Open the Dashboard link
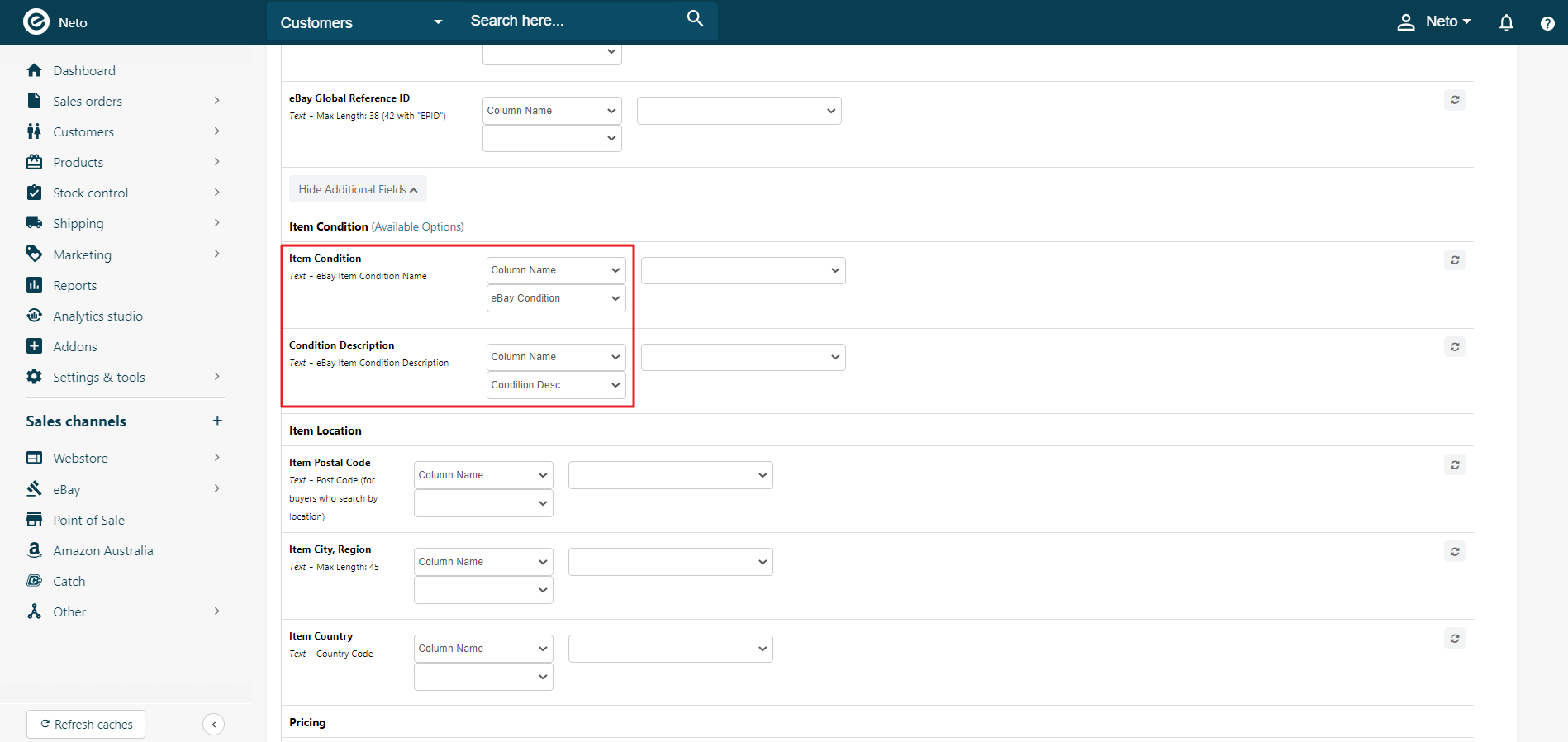Viewport: 1568px width, 742px height. [84, 70]
